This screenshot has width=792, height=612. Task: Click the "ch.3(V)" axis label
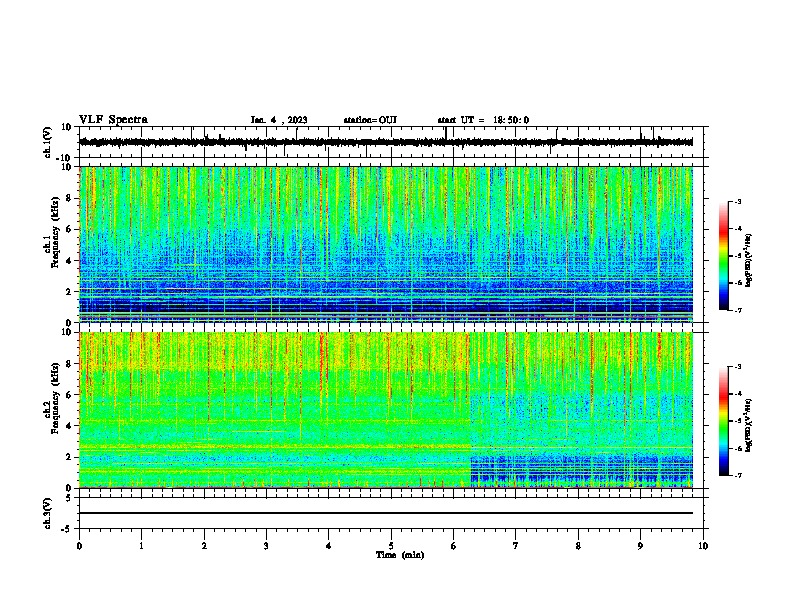click(48, 513)
